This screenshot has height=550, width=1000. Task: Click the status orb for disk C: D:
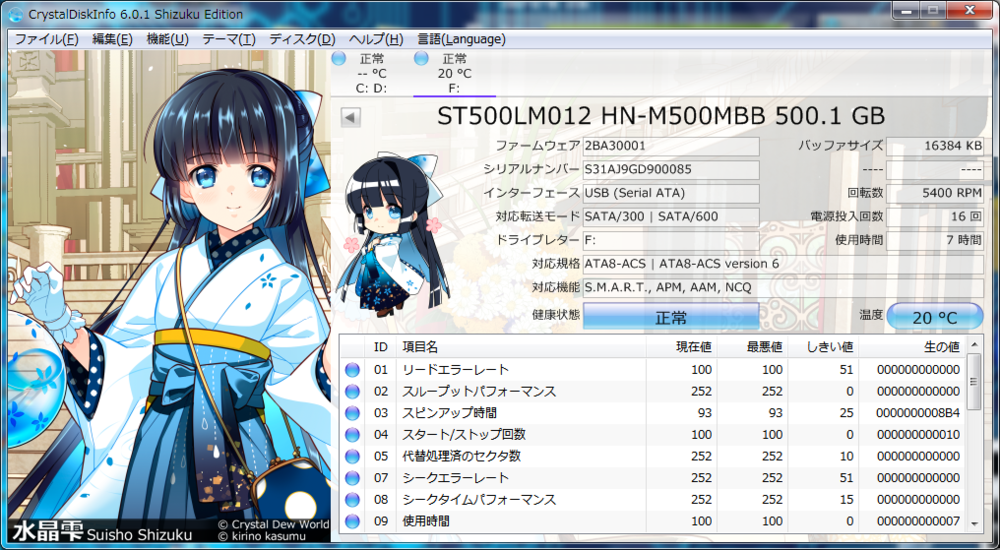pos(339,59)
